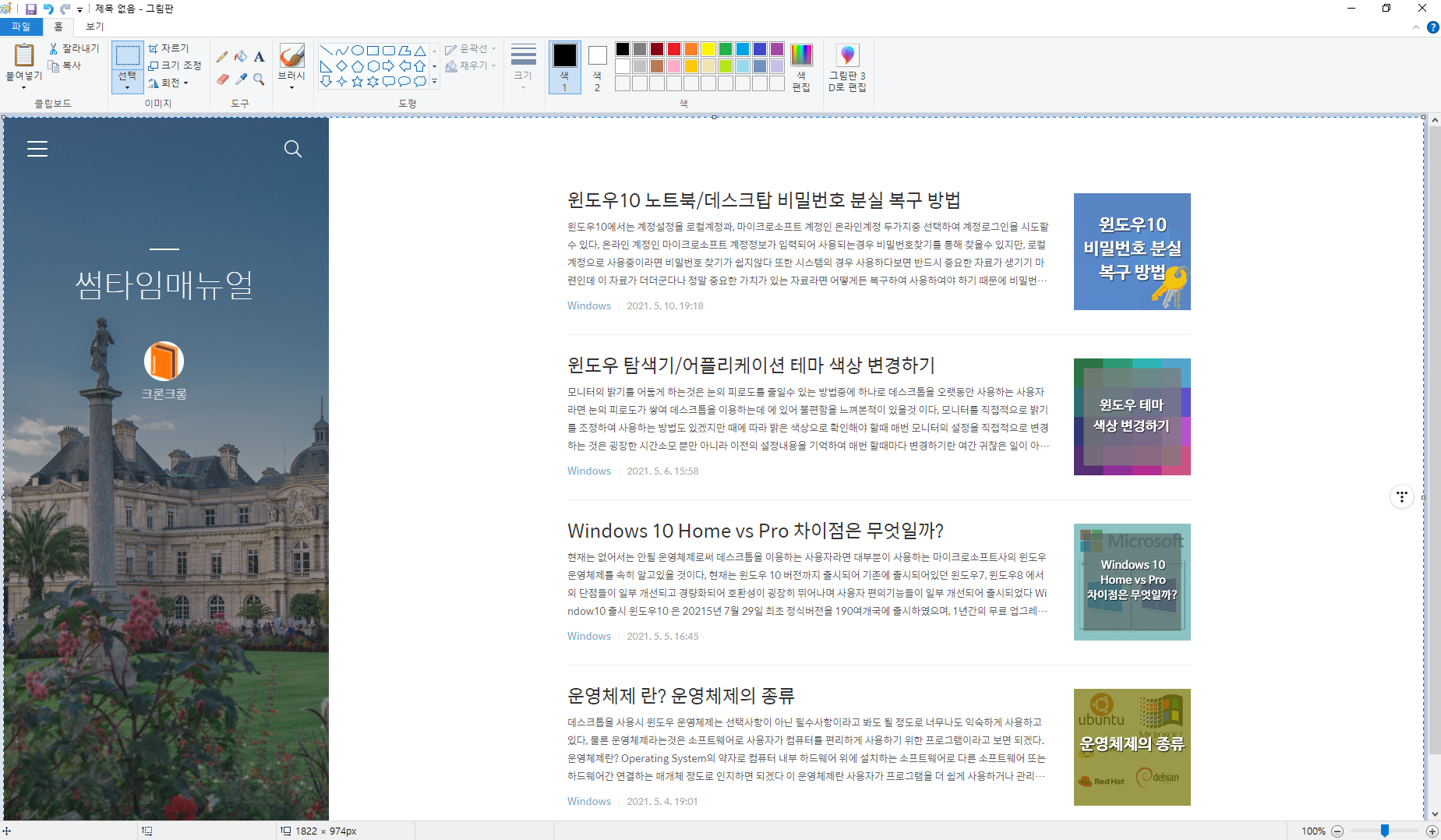This screenshot has width=1441, height=840.
Task: Choose the Hexagon shape
Action: tap(373, 66)
